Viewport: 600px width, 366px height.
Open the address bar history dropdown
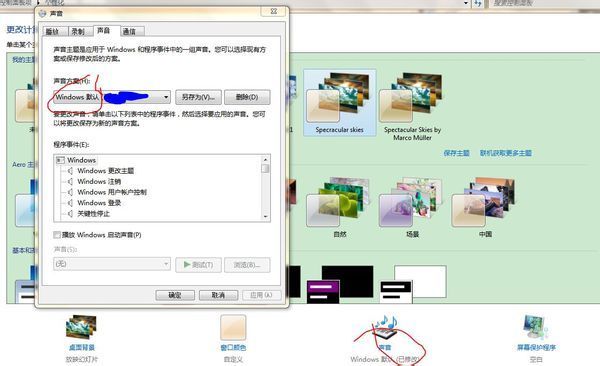(x=466, y=3)
